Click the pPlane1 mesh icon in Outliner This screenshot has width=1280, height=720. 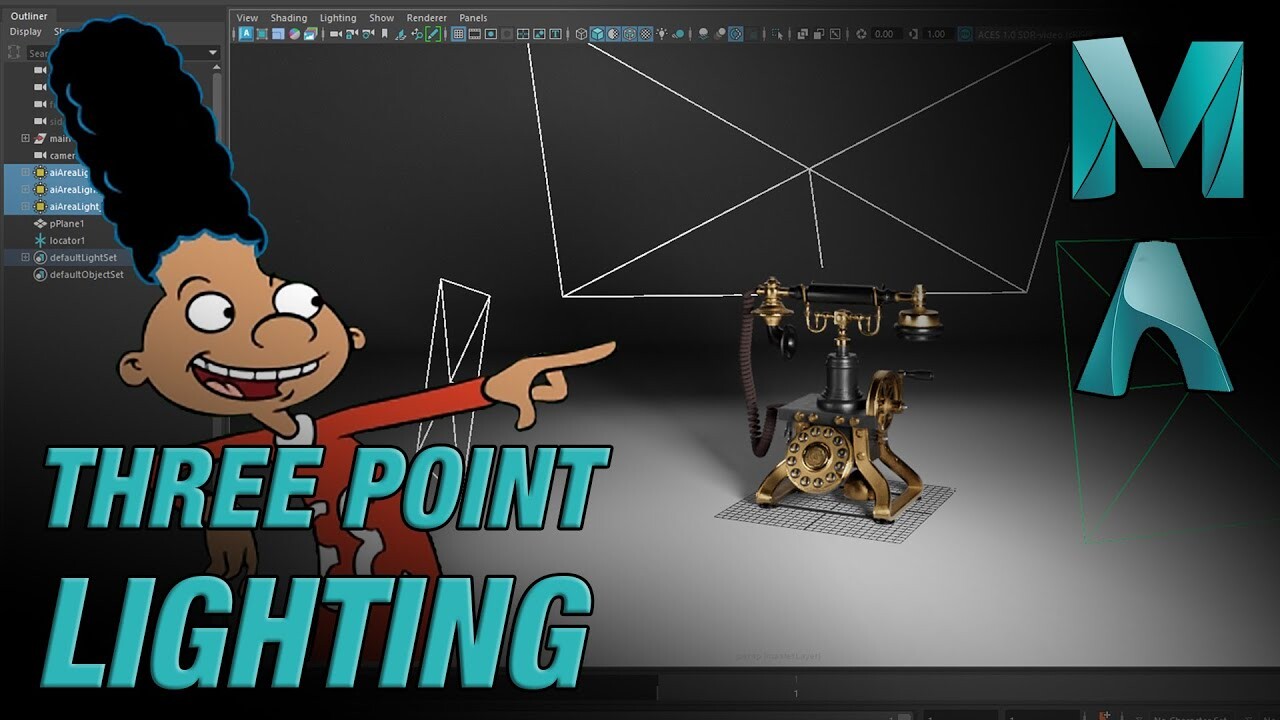tap(40, 223)
